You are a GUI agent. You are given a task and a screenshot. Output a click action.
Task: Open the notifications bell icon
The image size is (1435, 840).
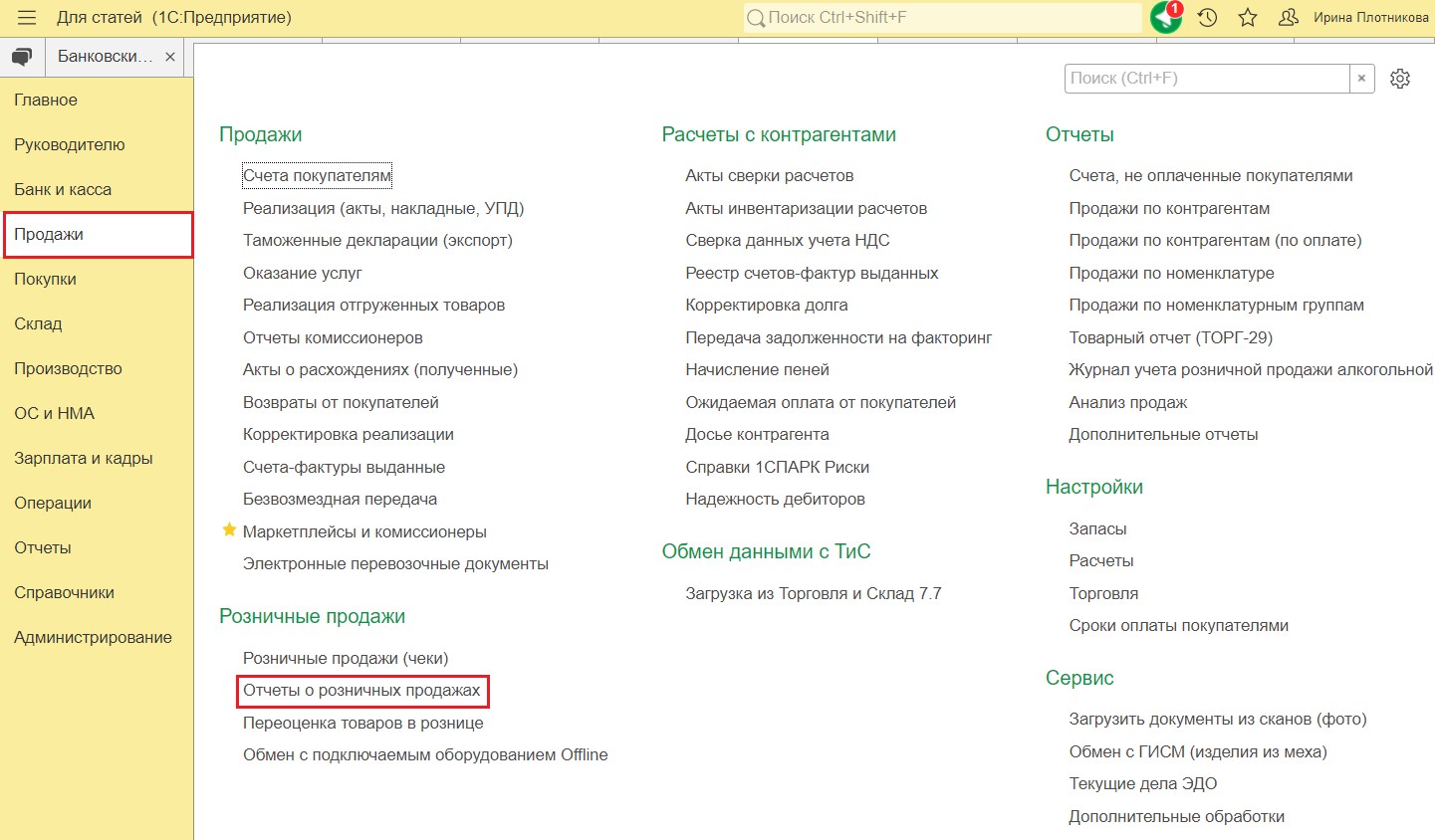1166,18
